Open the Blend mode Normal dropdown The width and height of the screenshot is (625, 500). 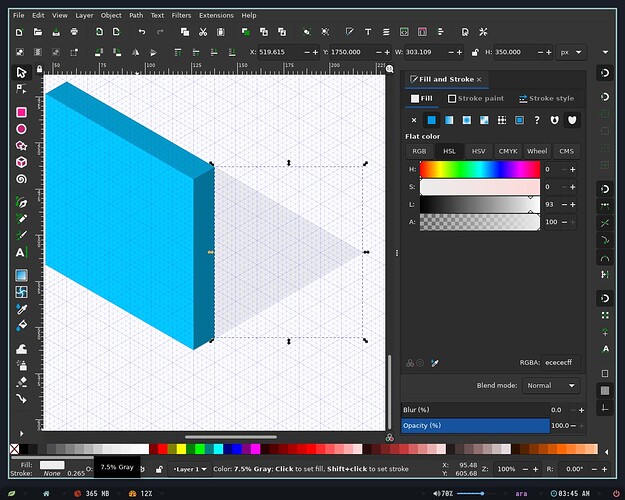coord(551,386)
